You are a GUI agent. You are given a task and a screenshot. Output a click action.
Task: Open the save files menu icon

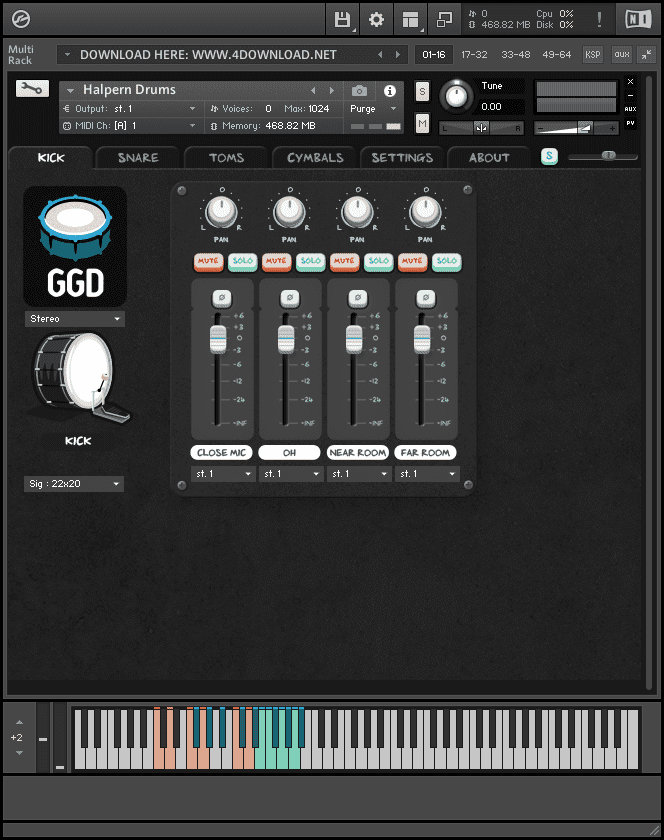[342, 20]
